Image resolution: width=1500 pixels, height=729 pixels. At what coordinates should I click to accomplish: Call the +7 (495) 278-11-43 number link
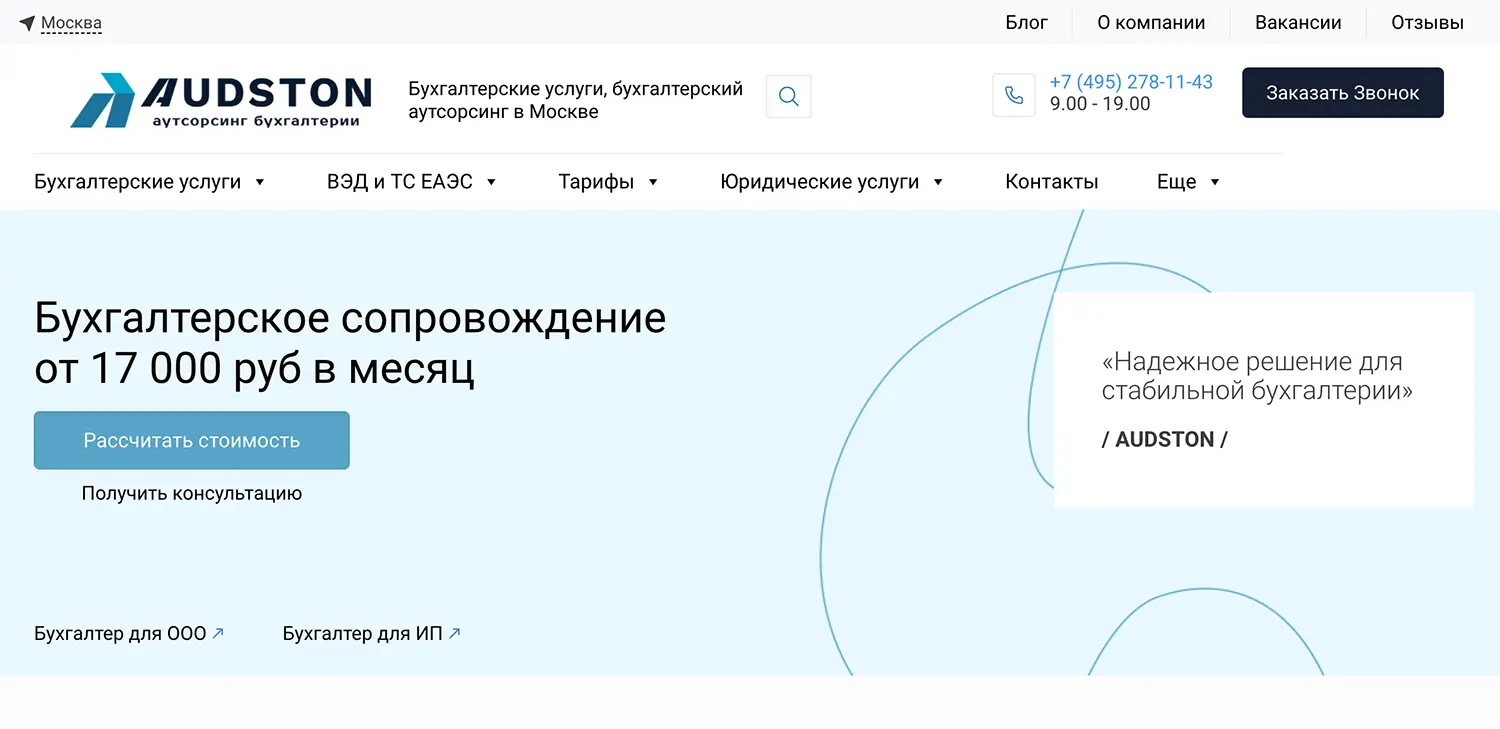point(1131,82)
